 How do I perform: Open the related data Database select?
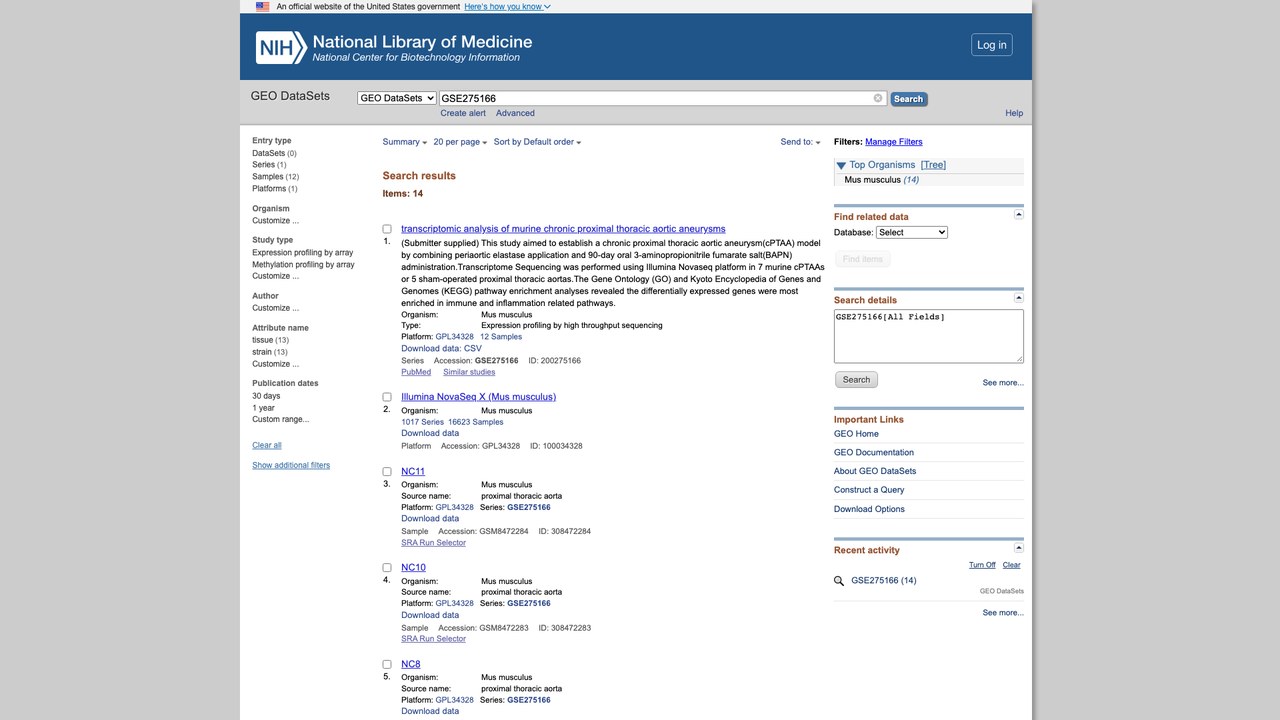pyautogui.click(x=912, y=232)
